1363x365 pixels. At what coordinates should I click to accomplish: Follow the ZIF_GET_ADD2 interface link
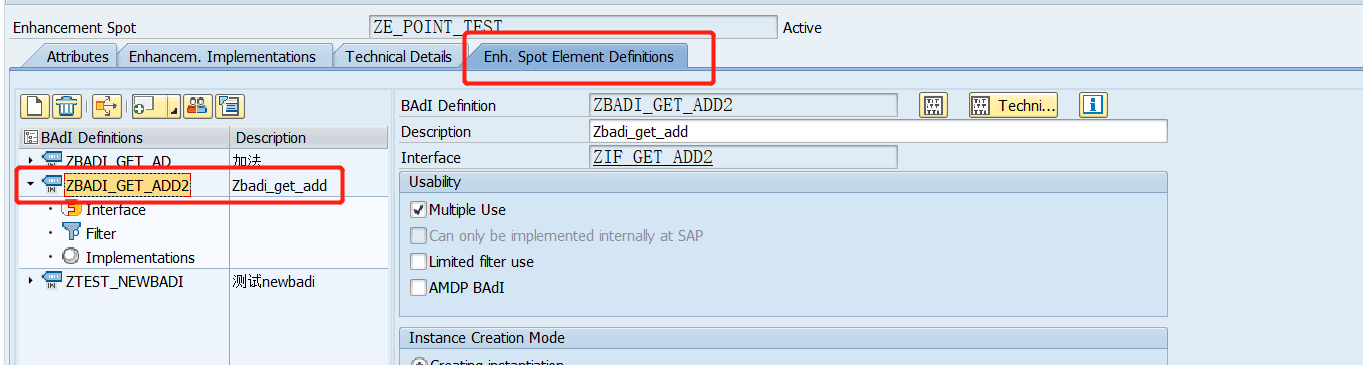[653, 158]
